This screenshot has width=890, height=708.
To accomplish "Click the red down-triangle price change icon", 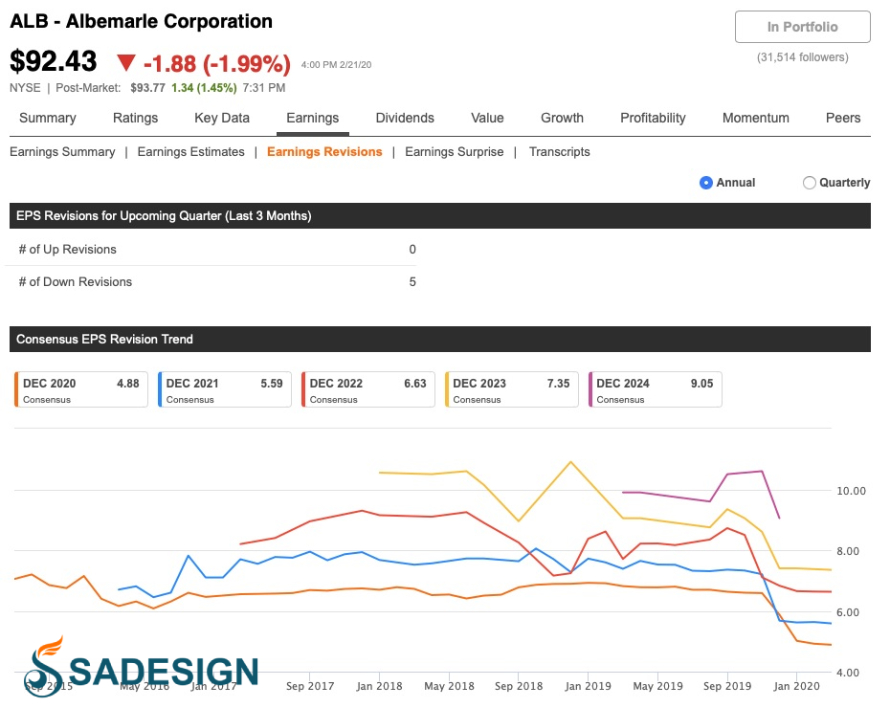I will (126, 62).
